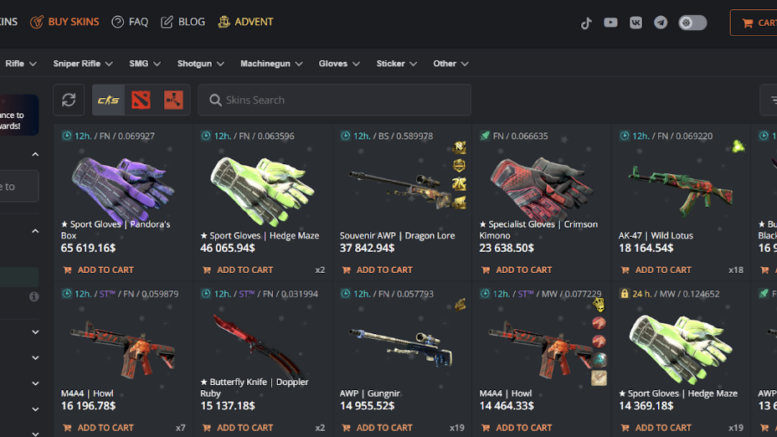The image size is (777, 437).
Task: Expand the Sniper Rifle dropdown
Action: pyautogui.click(x=83, y=63)
